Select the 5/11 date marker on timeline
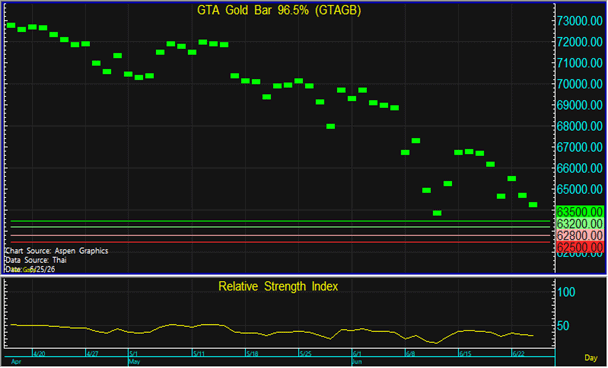This screenshot has height=368, width=608. (x=199, y=354)
